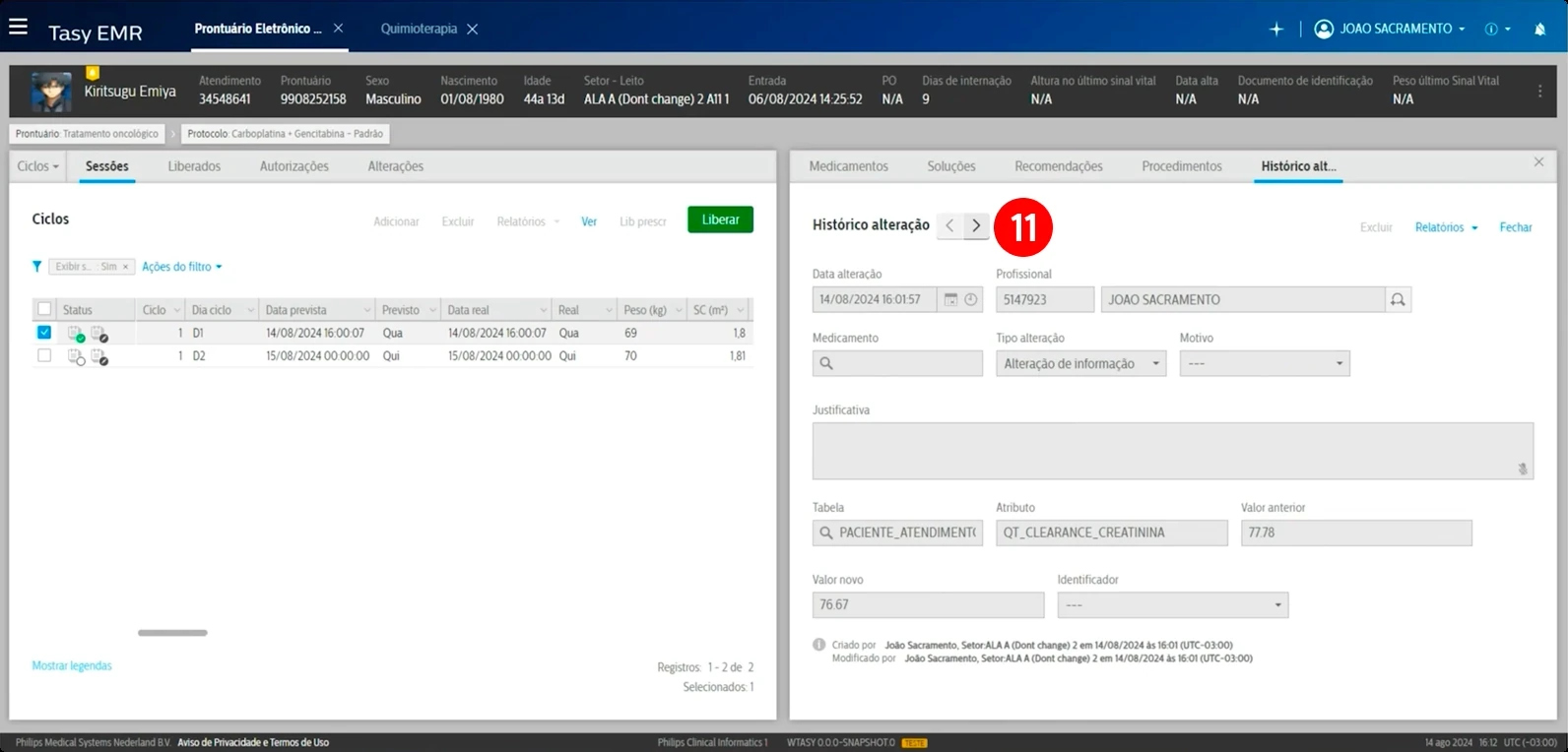Open JOAO SACRAMENTO user dropdown
The width and height of the screenshot is (1568, 752).
tap(1403, 30)
